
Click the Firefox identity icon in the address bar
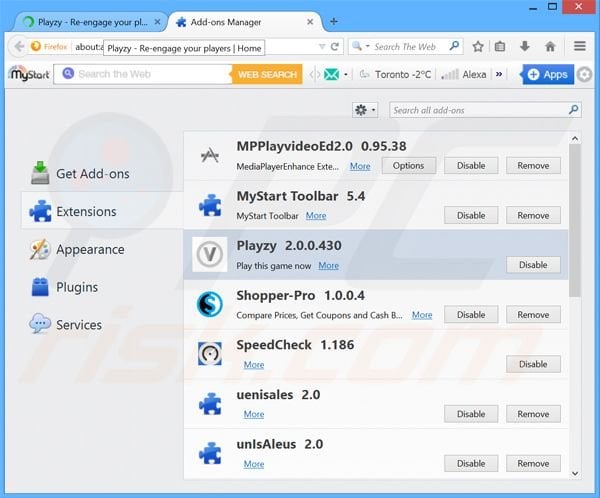[36, 47]
